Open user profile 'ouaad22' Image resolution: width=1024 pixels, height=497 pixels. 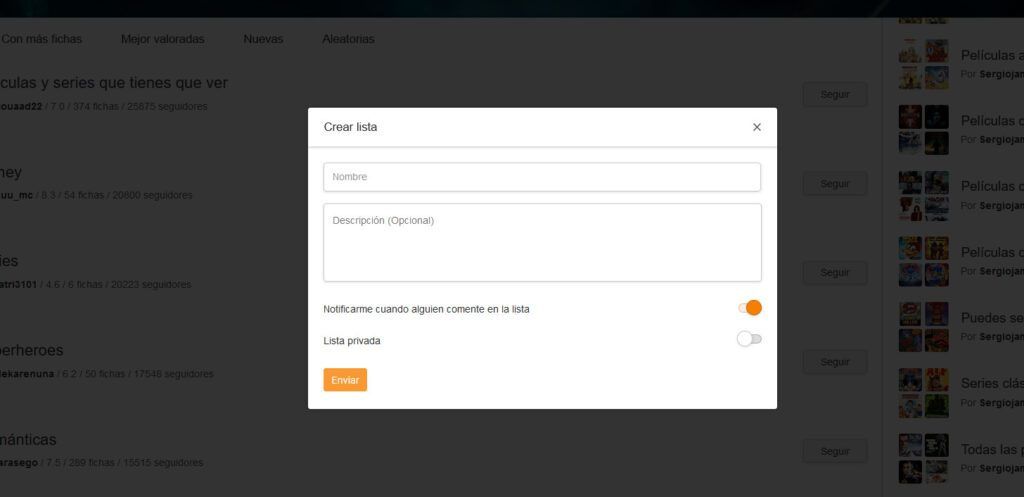pyautogui.click(x=21, y=106)
